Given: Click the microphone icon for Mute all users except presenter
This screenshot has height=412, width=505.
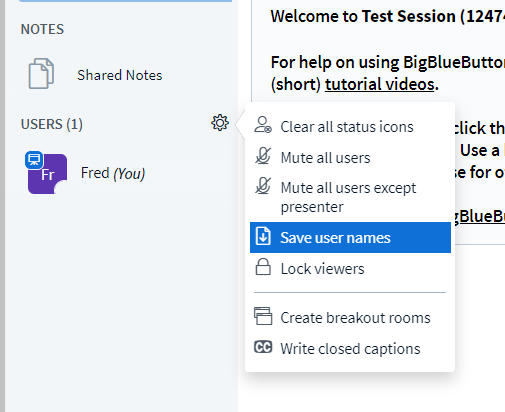Looking at the screenshot, I should (263, 186).
